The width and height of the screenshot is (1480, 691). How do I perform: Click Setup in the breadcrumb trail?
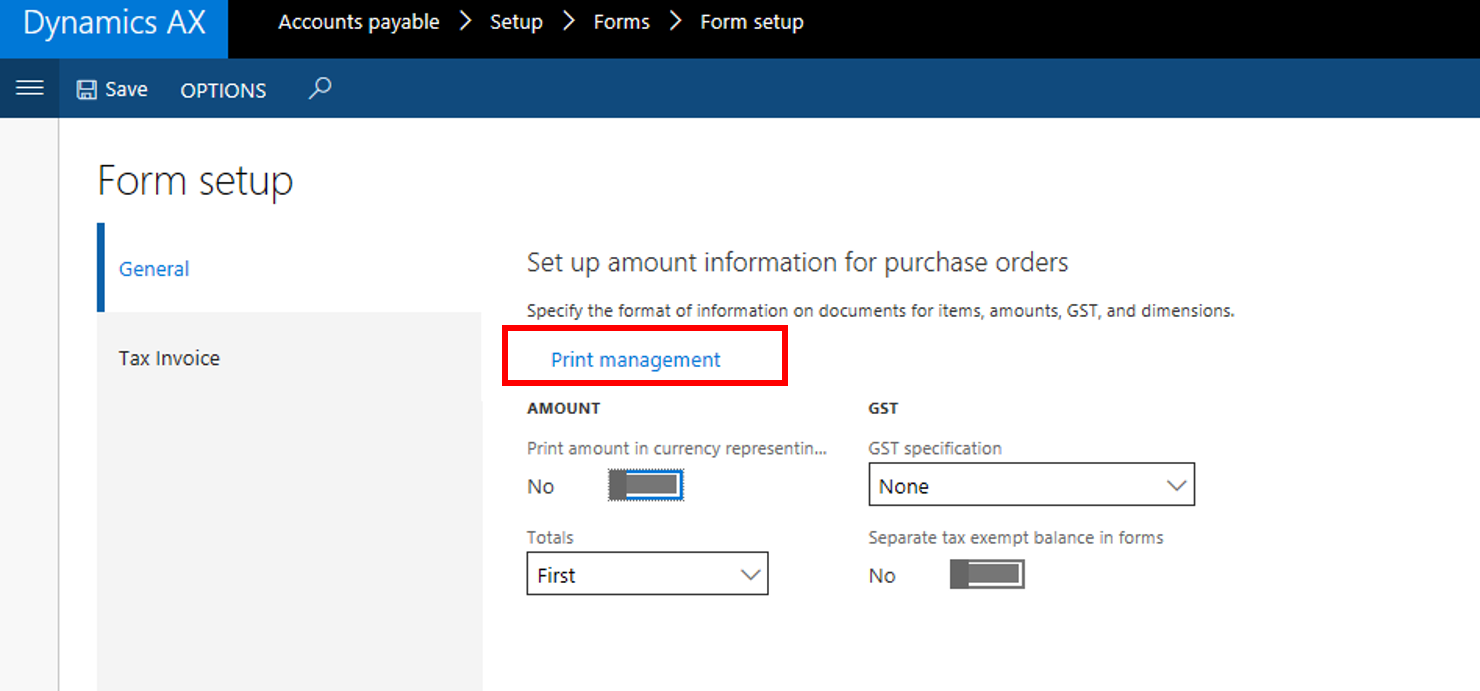point(516,21)
